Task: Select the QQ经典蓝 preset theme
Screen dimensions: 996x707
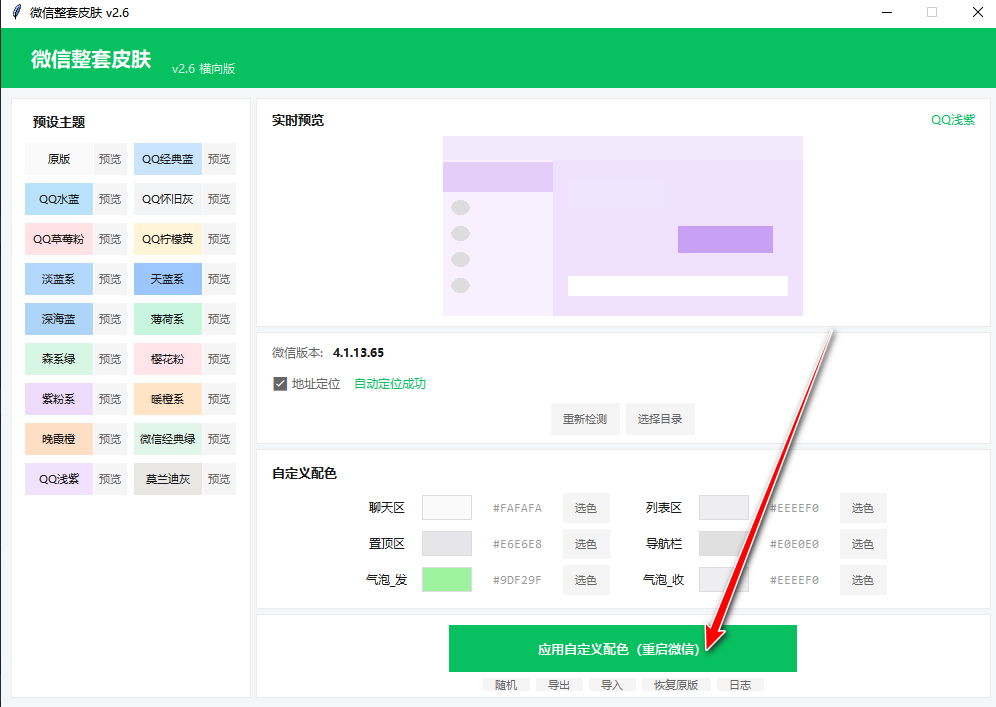Action: [x=168, y=159]
